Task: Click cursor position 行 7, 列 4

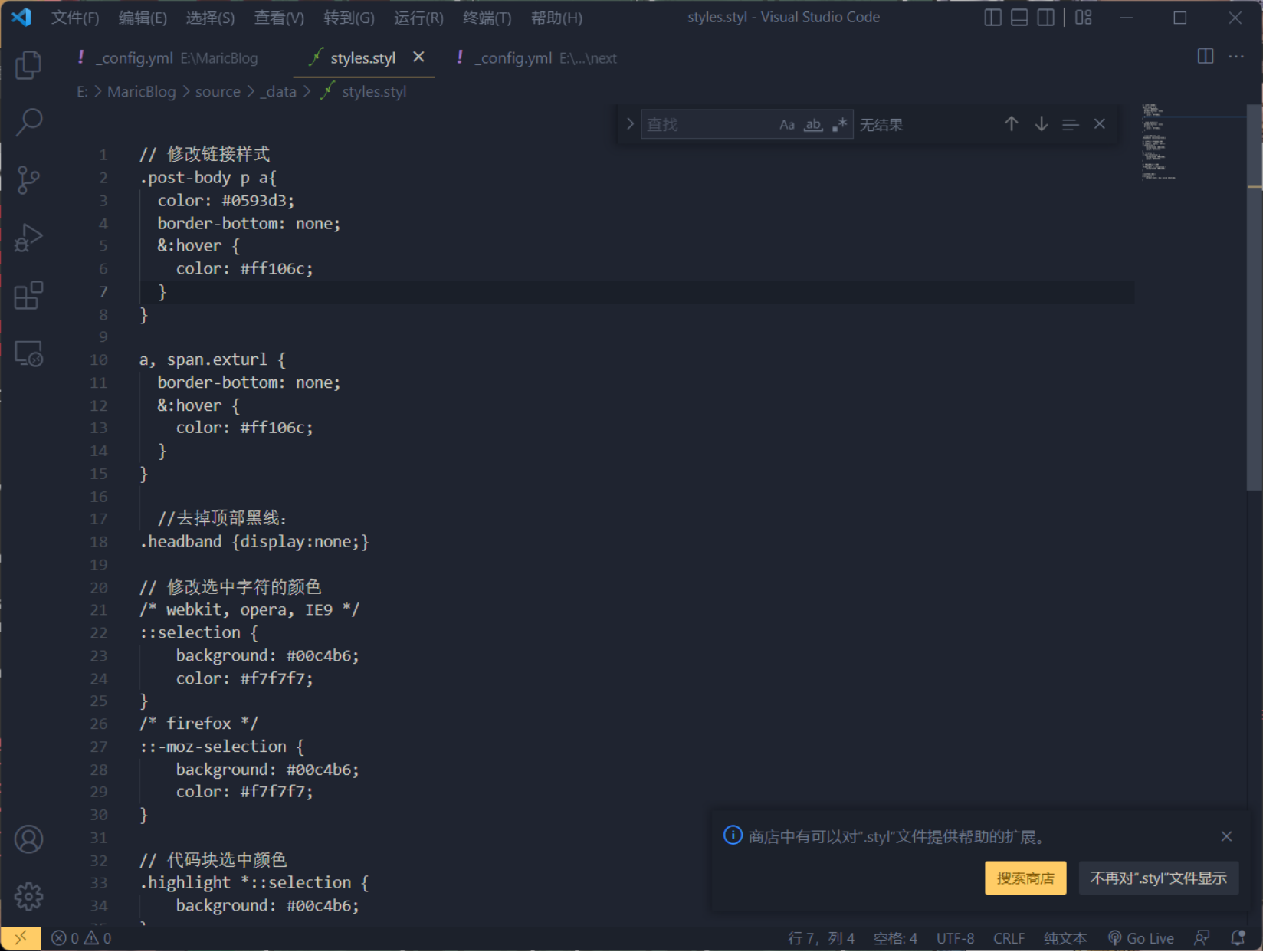Action: (821, 938)
